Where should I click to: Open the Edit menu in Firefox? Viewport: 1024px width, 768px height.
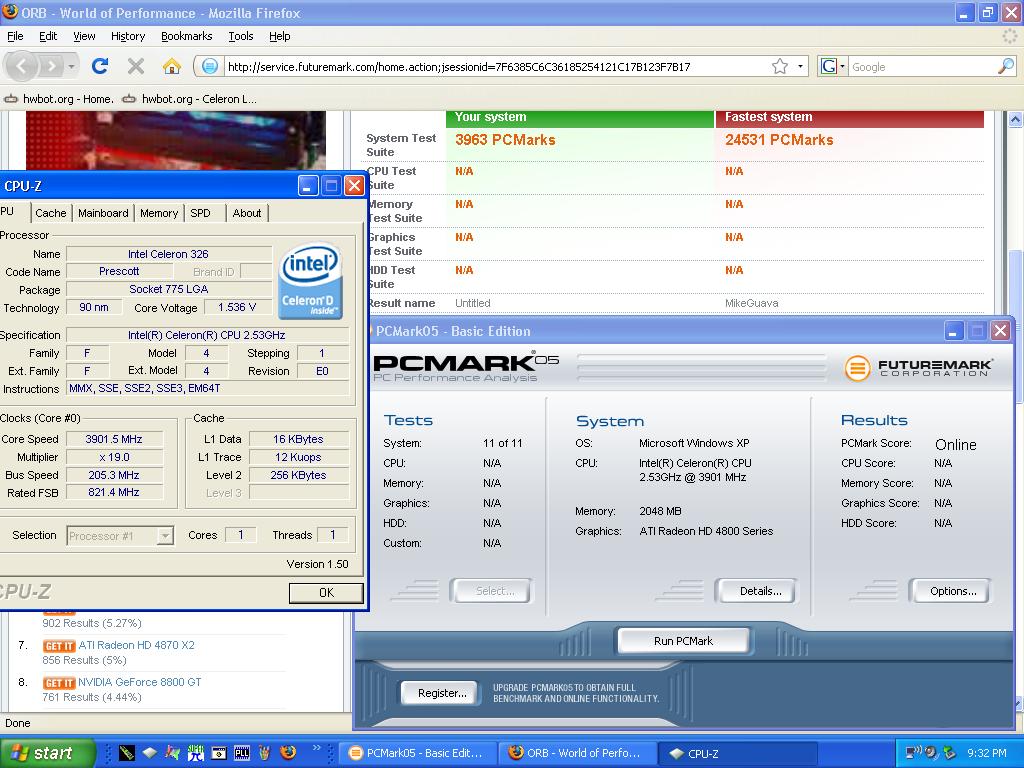pos(48,37)
